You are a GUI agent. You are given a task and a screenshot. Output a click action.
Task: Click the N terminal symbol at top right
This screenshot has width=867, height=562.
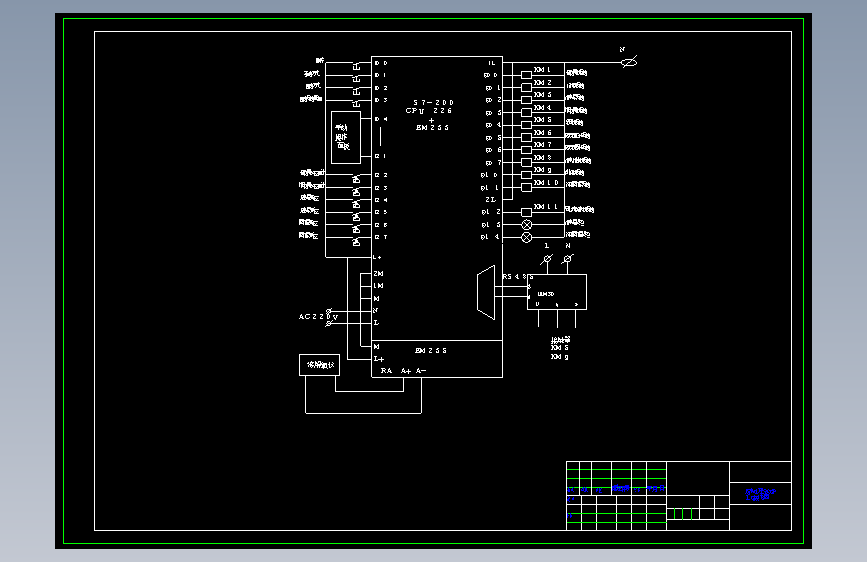click(x=629, y=62)
